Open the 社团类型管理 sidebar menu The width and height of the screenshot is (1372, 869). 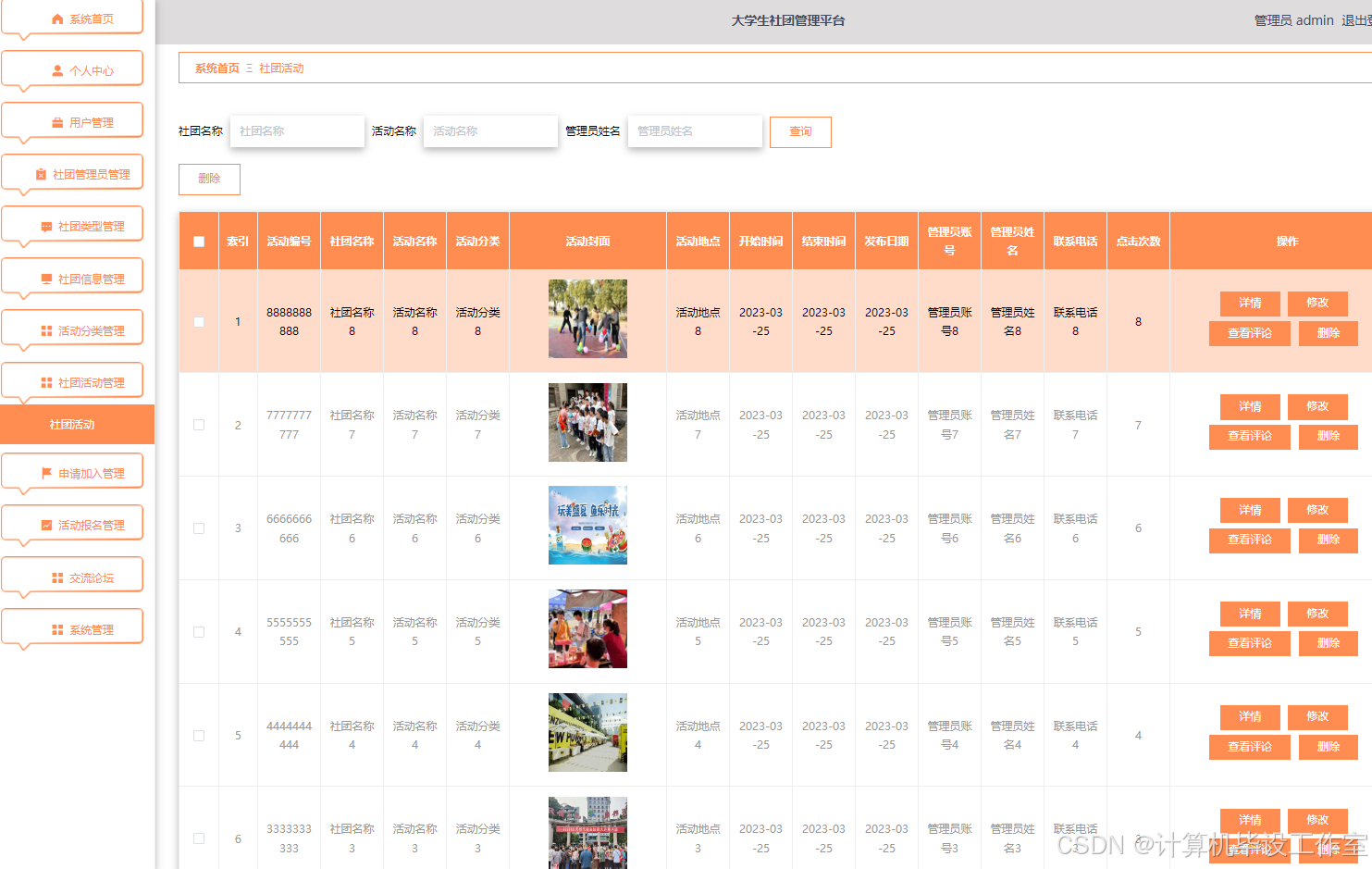point(72,225)
